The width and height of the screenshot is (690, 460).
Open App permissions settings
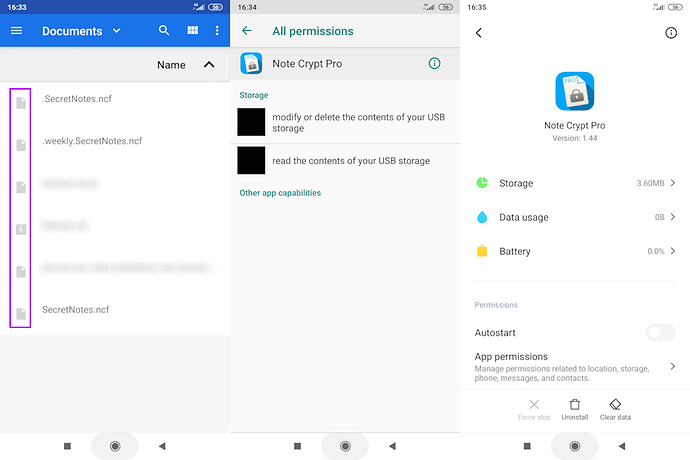[575, 367]
